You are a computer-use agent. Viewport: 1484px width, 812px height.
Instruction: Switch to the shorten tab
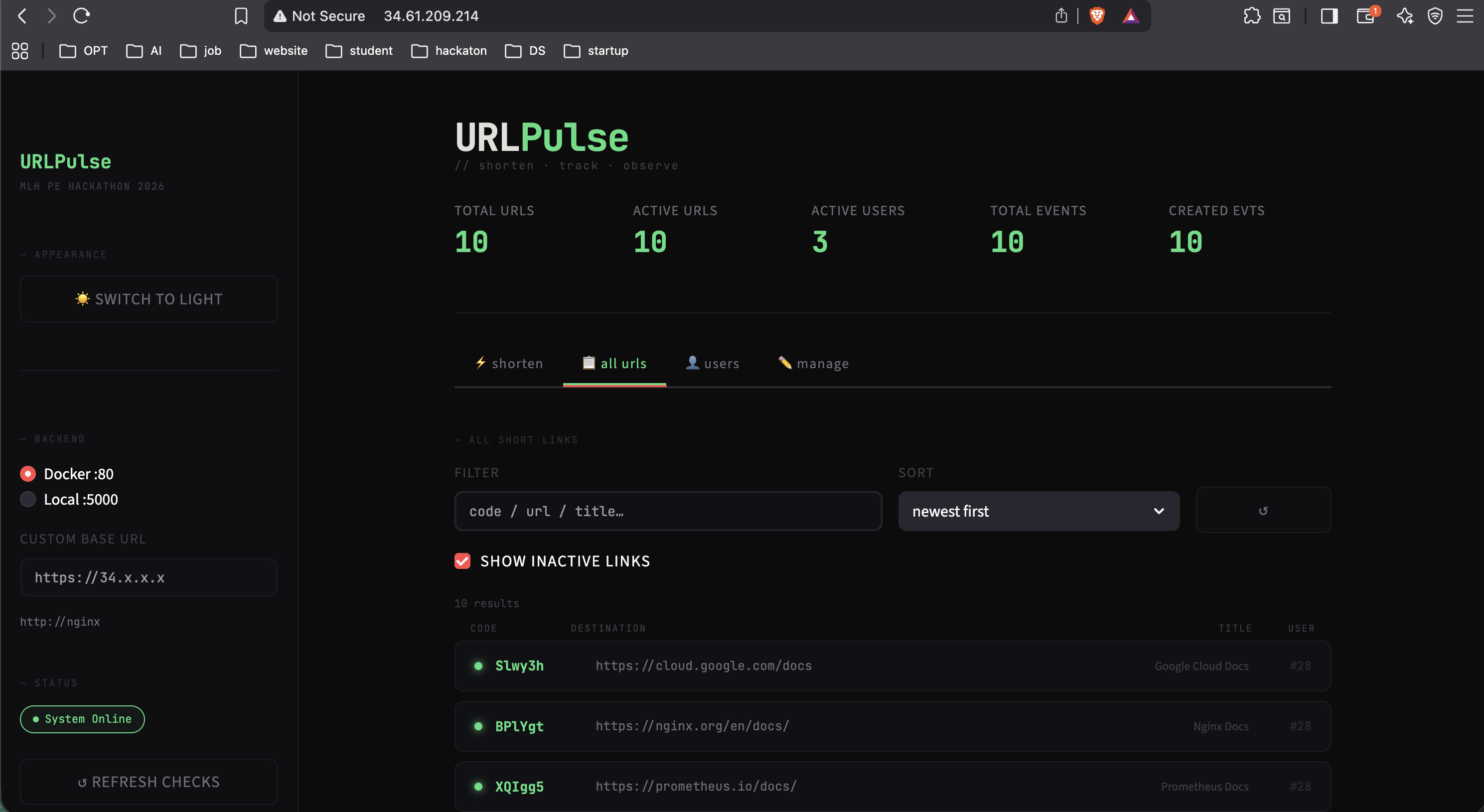(x=509, y=363)
